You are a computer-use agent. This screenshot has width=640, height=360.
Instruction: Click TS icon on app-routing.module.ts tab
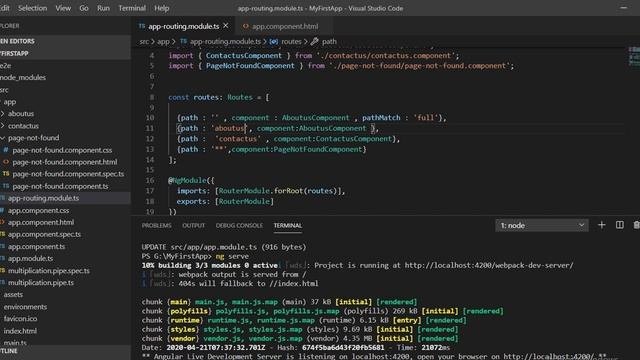tap(142, 26)
